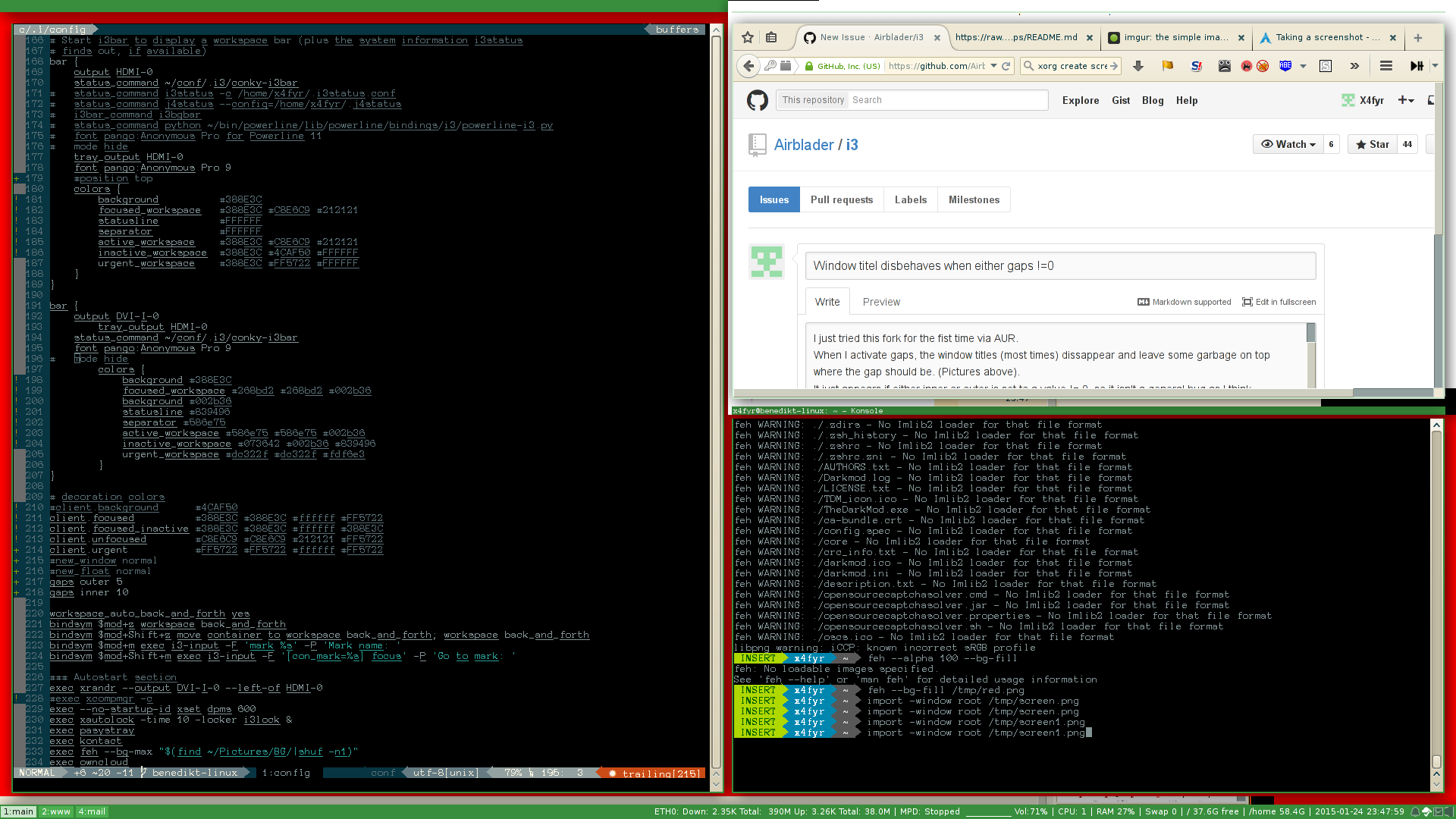Viewport: 1456px width, 819px height.
Task: Click Markdown supported link
Action: pos(1185,302)
